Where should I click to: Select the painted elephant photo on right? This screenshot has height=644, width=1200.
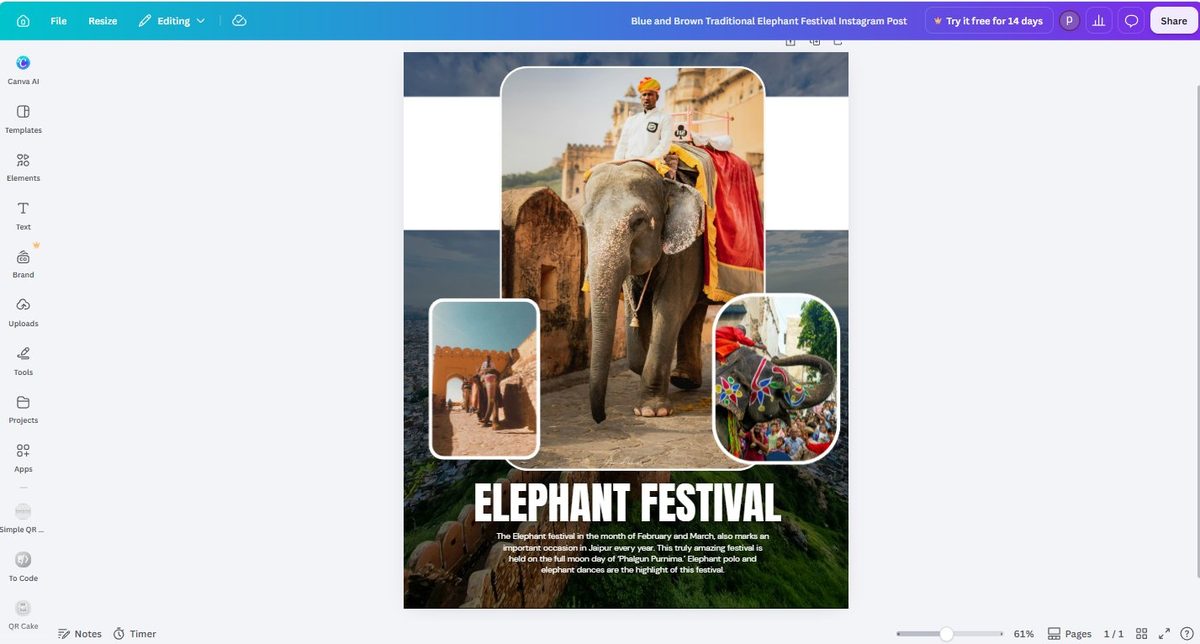(x=776, y=379)
